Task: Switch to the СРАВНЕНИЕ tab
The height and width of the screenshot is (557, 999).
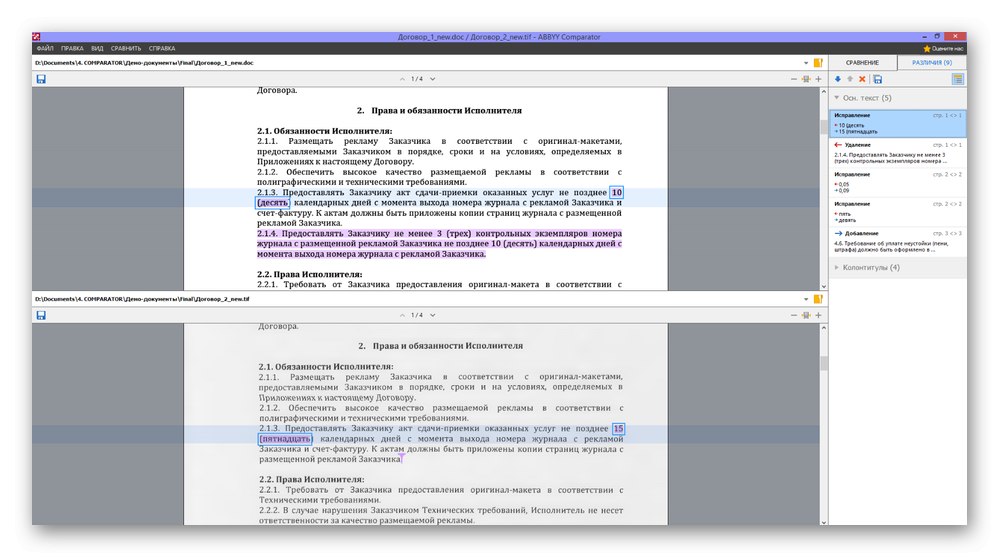Action: [862, 62]
